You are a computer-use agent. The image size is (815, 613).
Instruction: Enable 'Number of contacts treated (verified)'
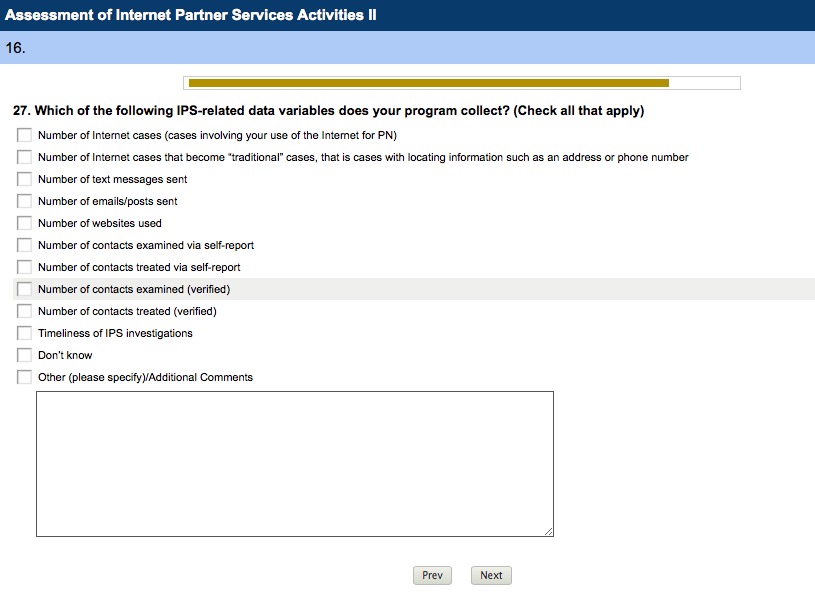coord(24,311)
